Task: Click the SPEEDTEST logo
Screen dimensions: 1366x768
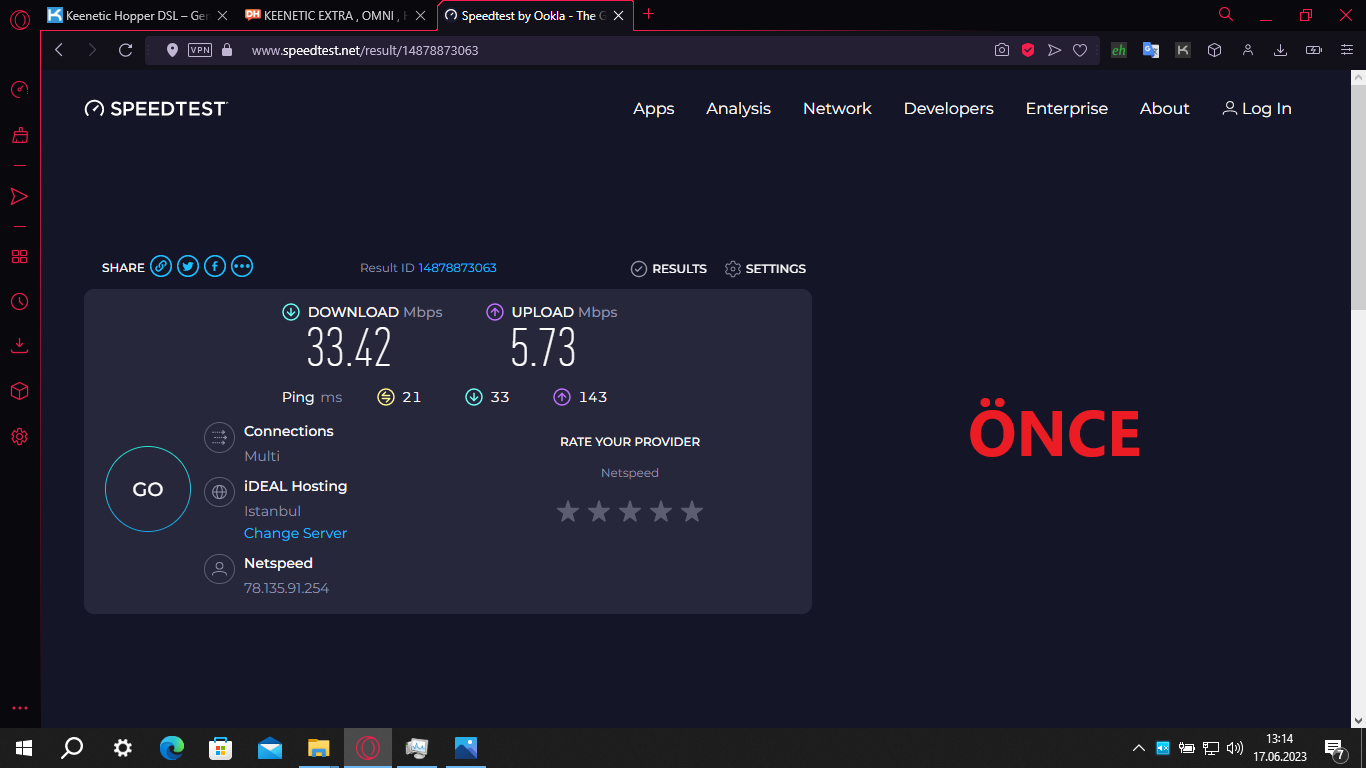Action: (156, 108)
